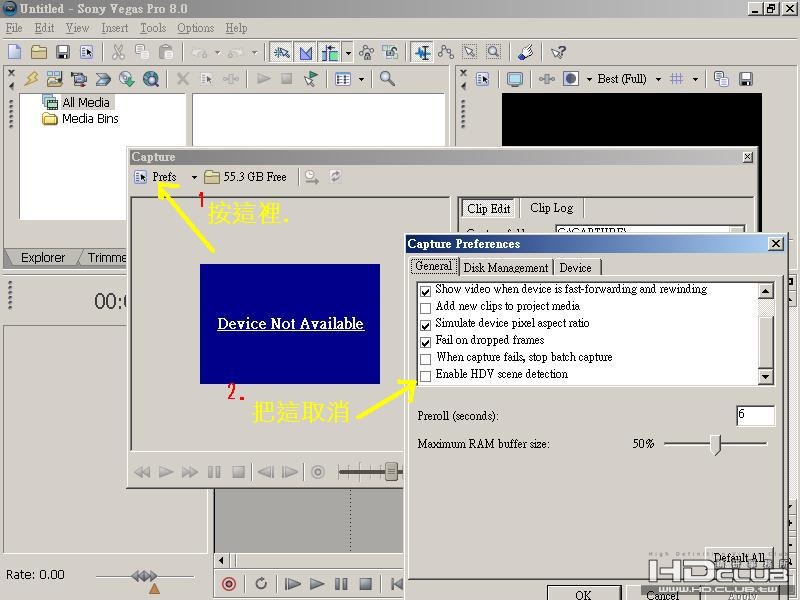Click Loop Playback icon in timeline transport

[x=261, y=584]
